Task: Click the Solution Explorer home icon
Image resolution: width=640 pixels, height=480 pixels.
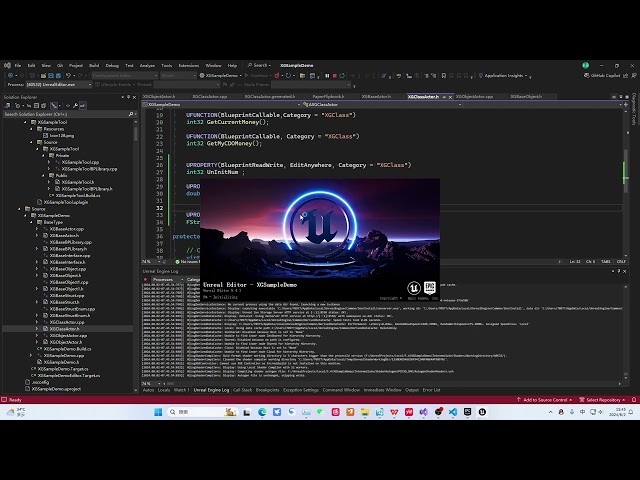Action: coord(7,106)
